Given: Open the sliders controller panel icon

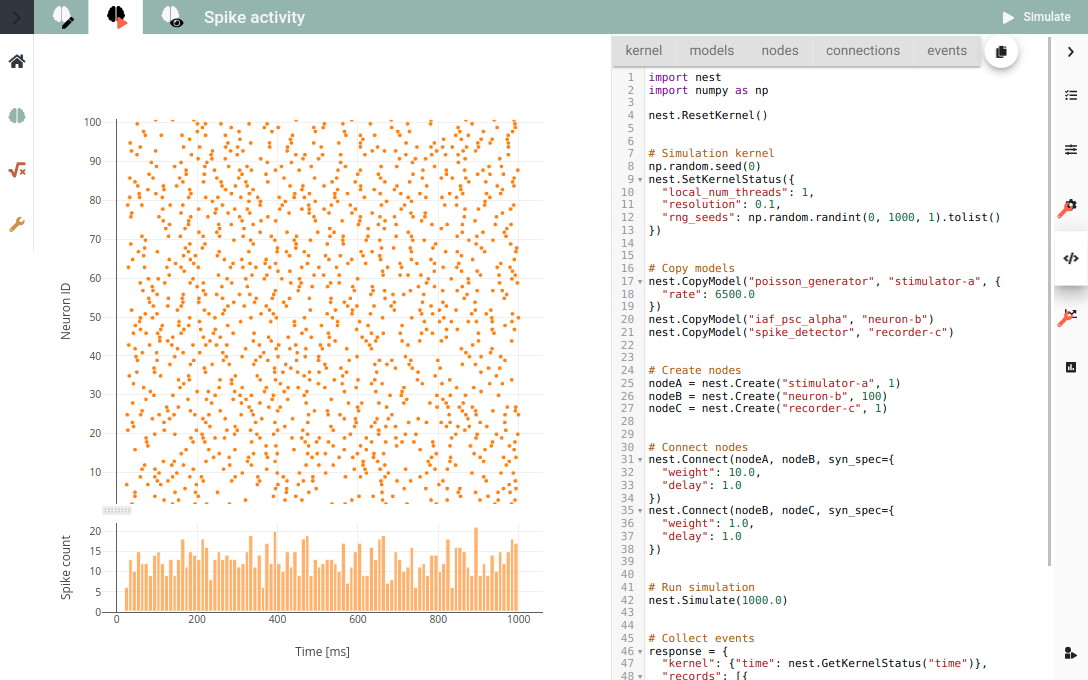Looking at the screenshot, I should pyautogui.click(x=1071, y=149).
